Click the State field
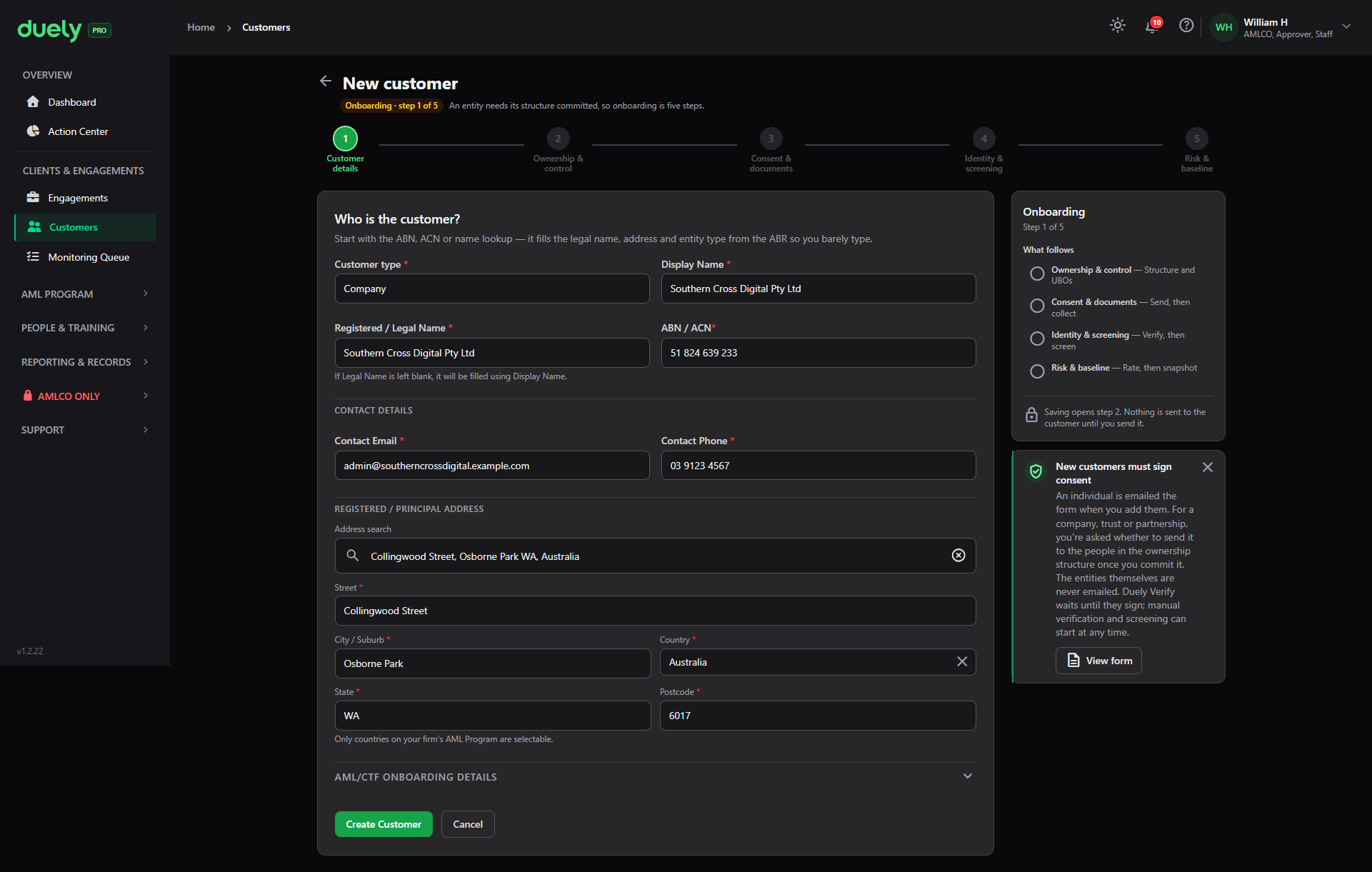The image size is (1372, 872). [492, 716]
